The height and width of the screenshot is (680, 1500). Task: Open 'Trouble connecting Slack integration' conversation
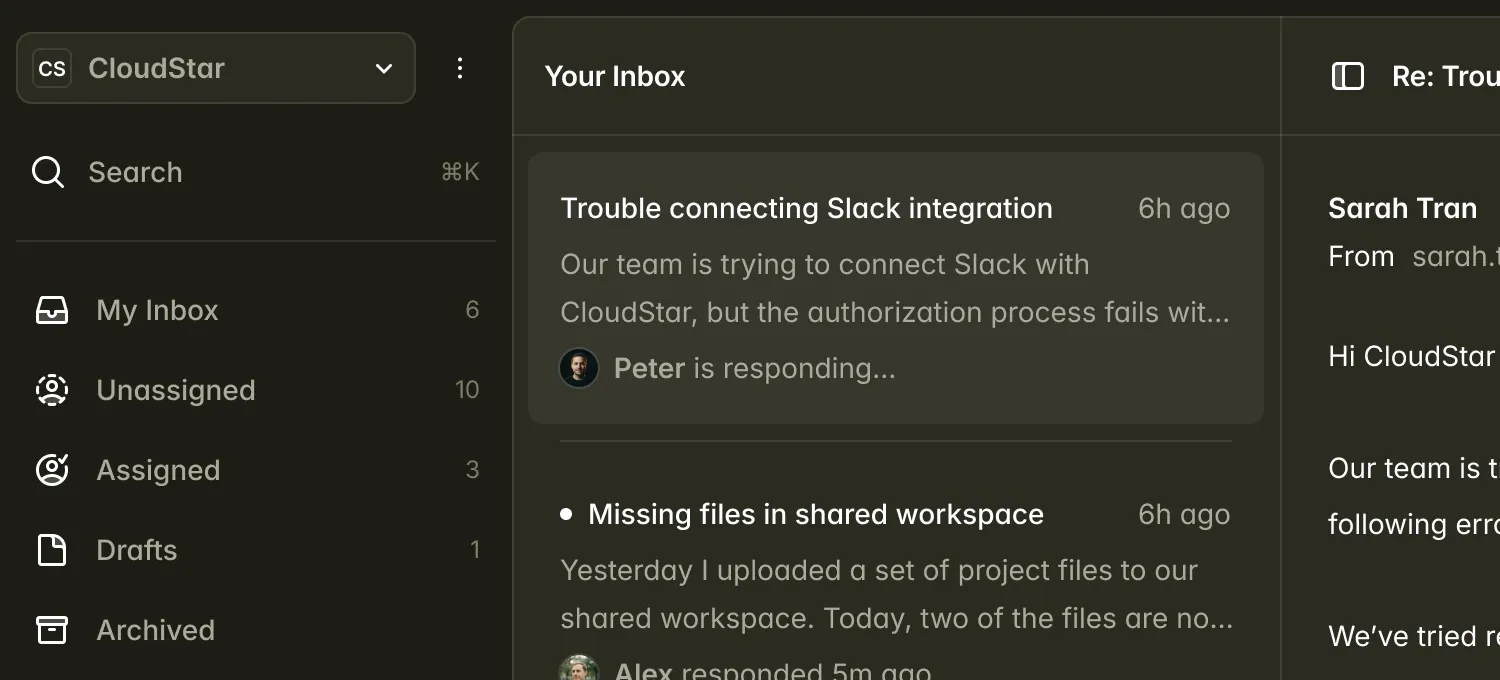point(806,208)
